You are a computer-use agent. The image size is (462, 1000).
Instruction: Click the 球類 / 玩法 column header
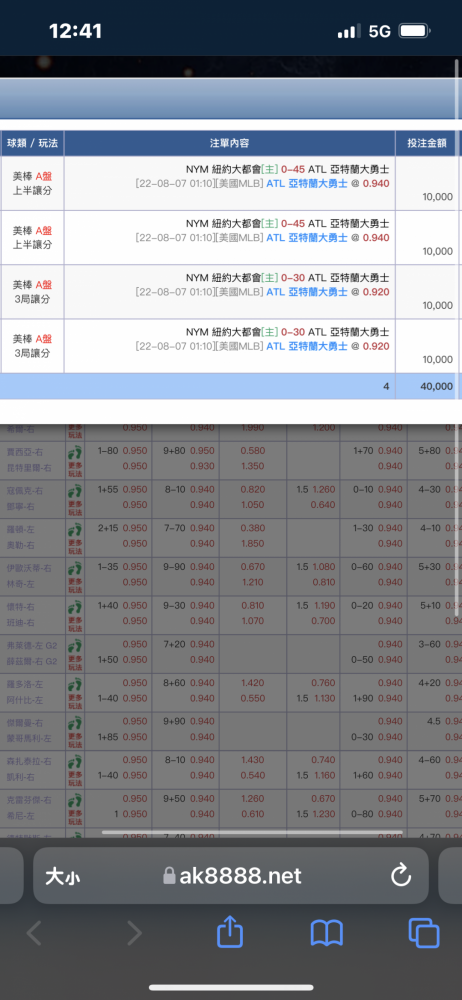pos(32,143)
